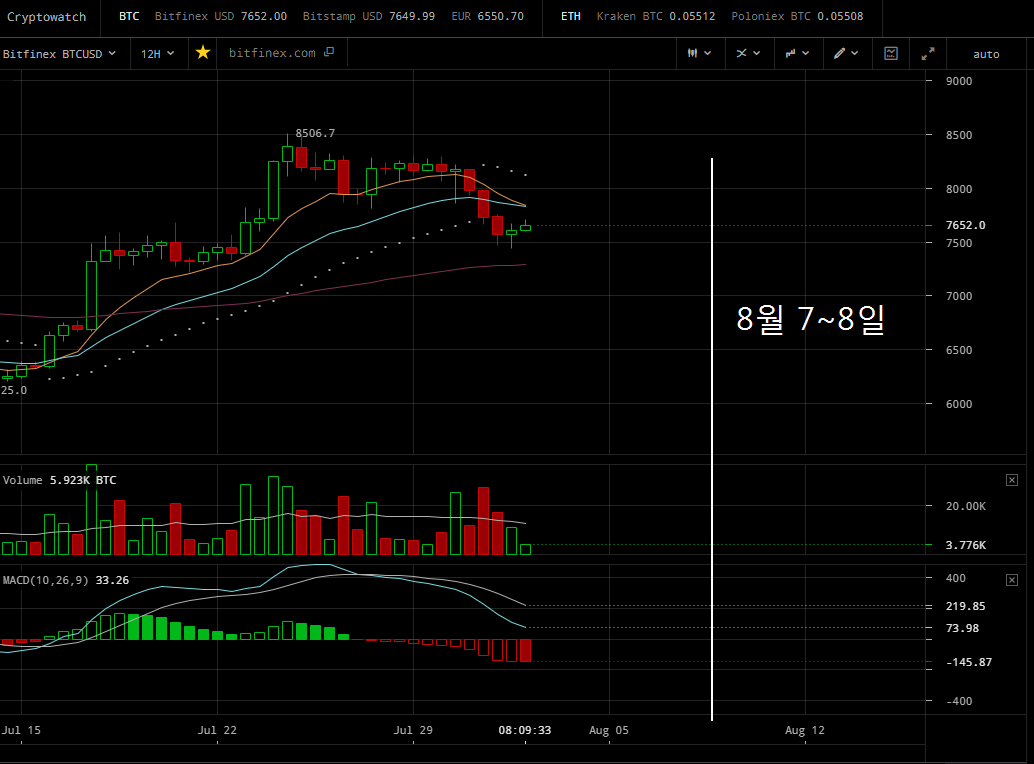Open the indicators overlay menu icon
Screen dimensions: 1034x764
[x=748, y=53]
